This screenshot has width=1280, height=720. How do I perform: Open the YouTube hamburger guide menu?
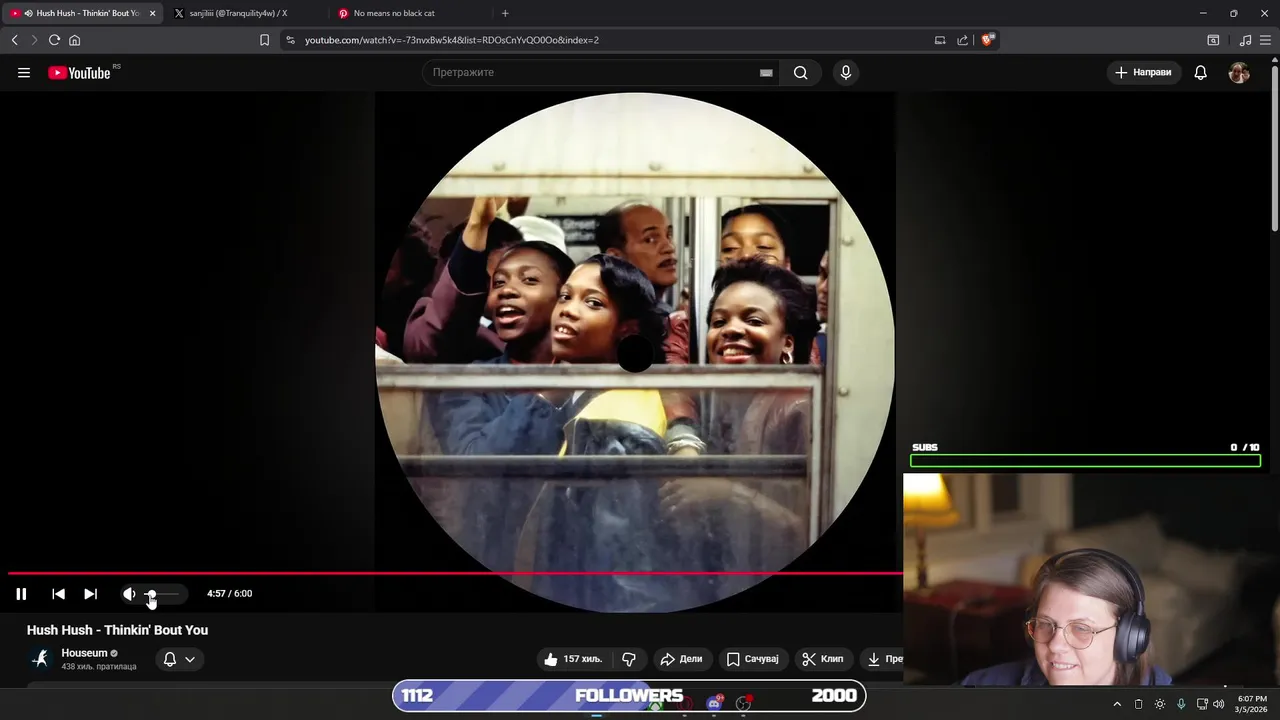tap(24, 73)
